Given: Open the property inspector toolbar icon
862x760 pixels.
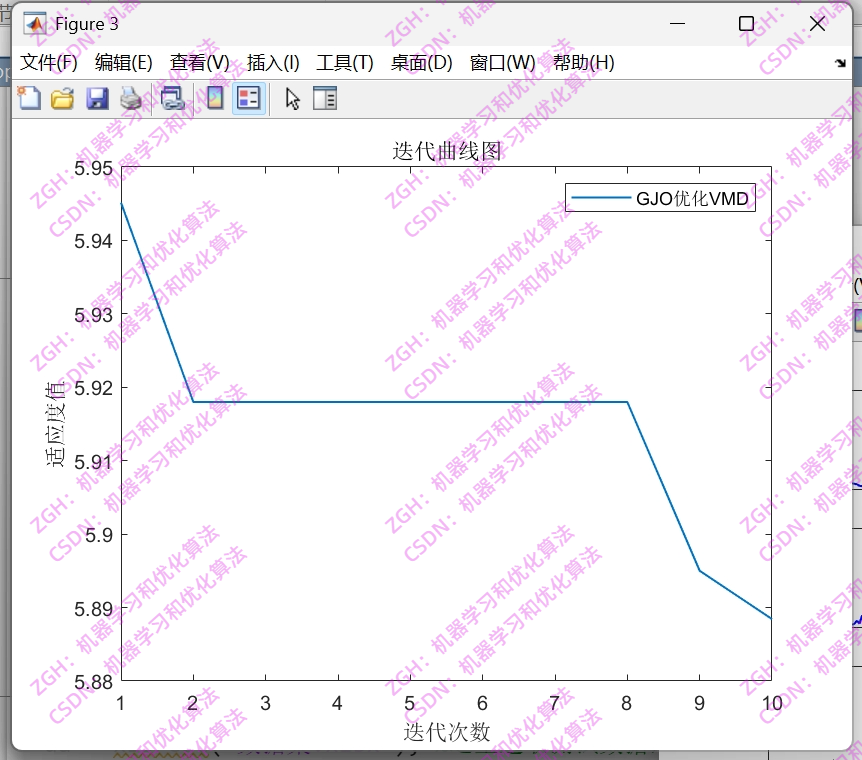Looking at the screenshot, I should click(325, 99).
